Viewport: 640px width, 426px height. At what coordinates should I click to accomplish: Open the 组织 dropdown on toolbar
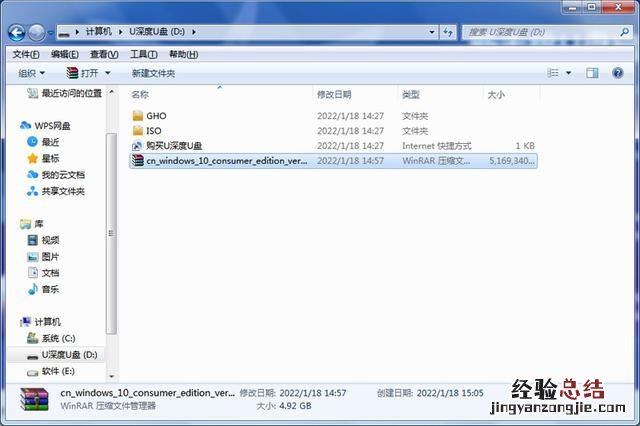(31, 73)
